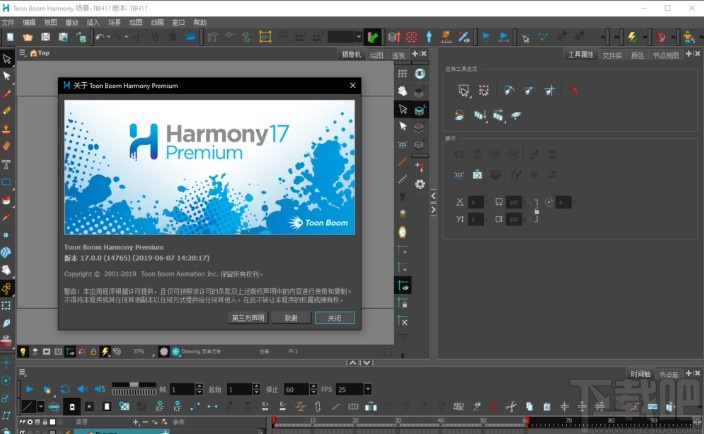Select the Brush tool in left toolbar
This screenshot has height=434, width=704.
pos(6,94)
